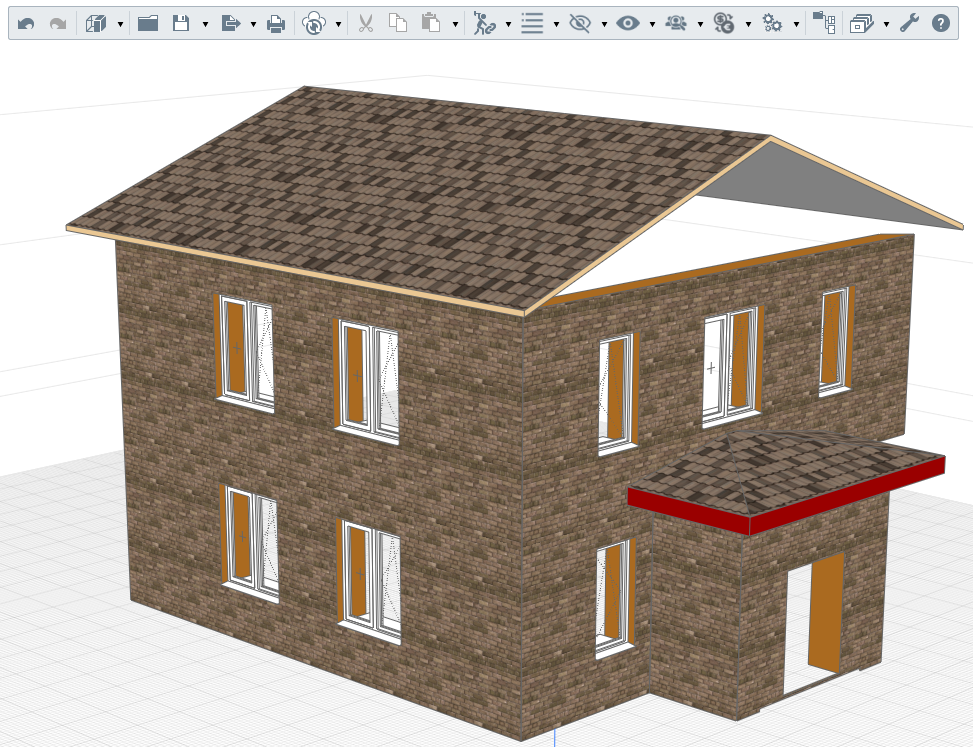Expand the export options arrow

point(253,24)
